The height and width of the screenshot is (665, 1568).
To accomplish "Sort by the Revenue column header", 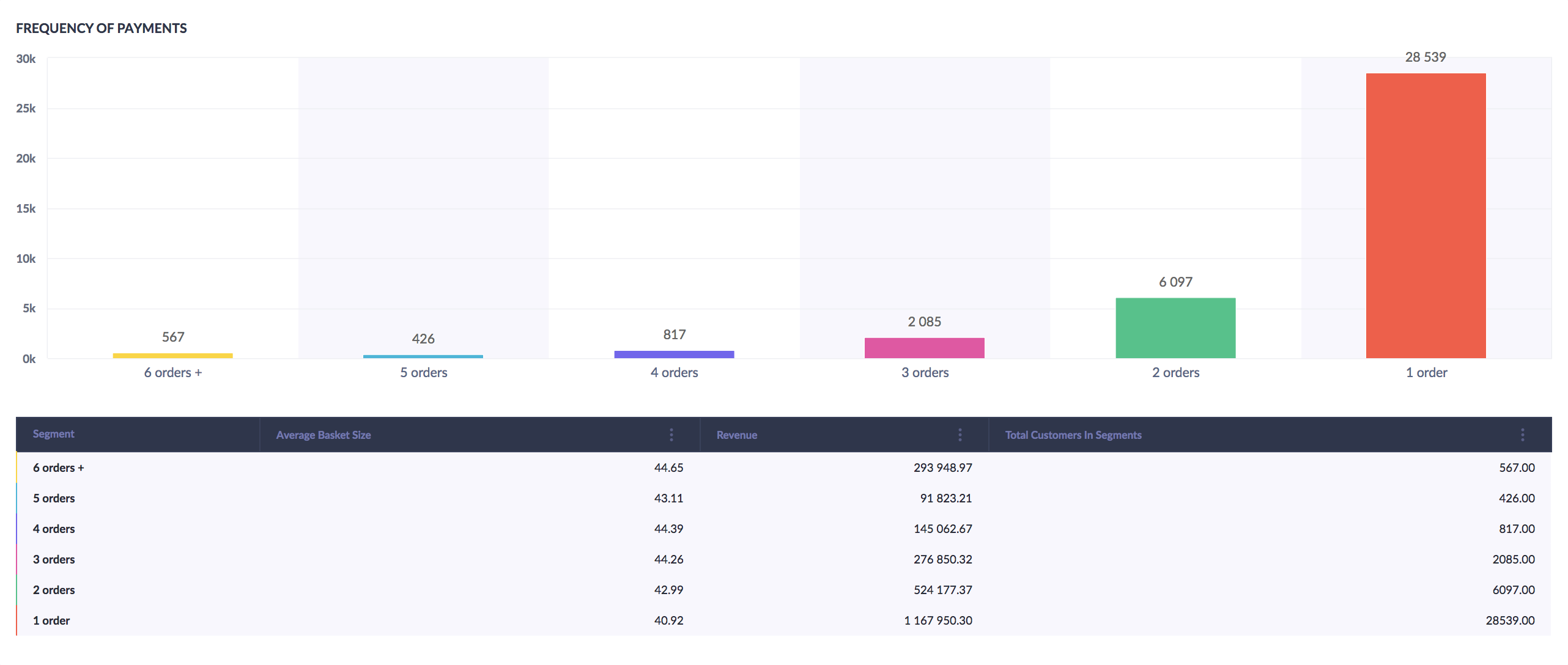I will pos(737,435).
